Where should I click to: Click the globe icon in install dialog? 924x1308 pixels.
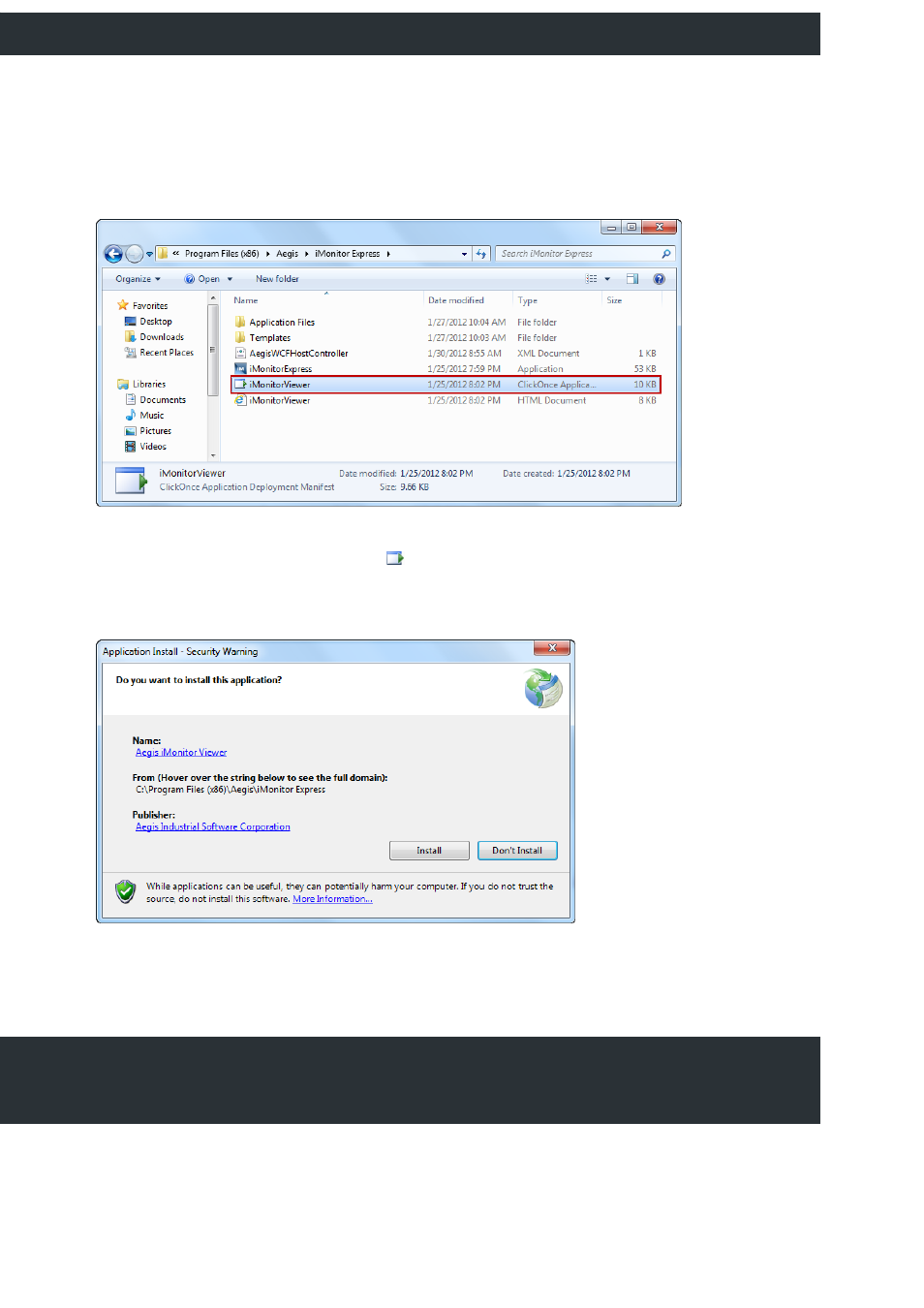coord(543,689)
